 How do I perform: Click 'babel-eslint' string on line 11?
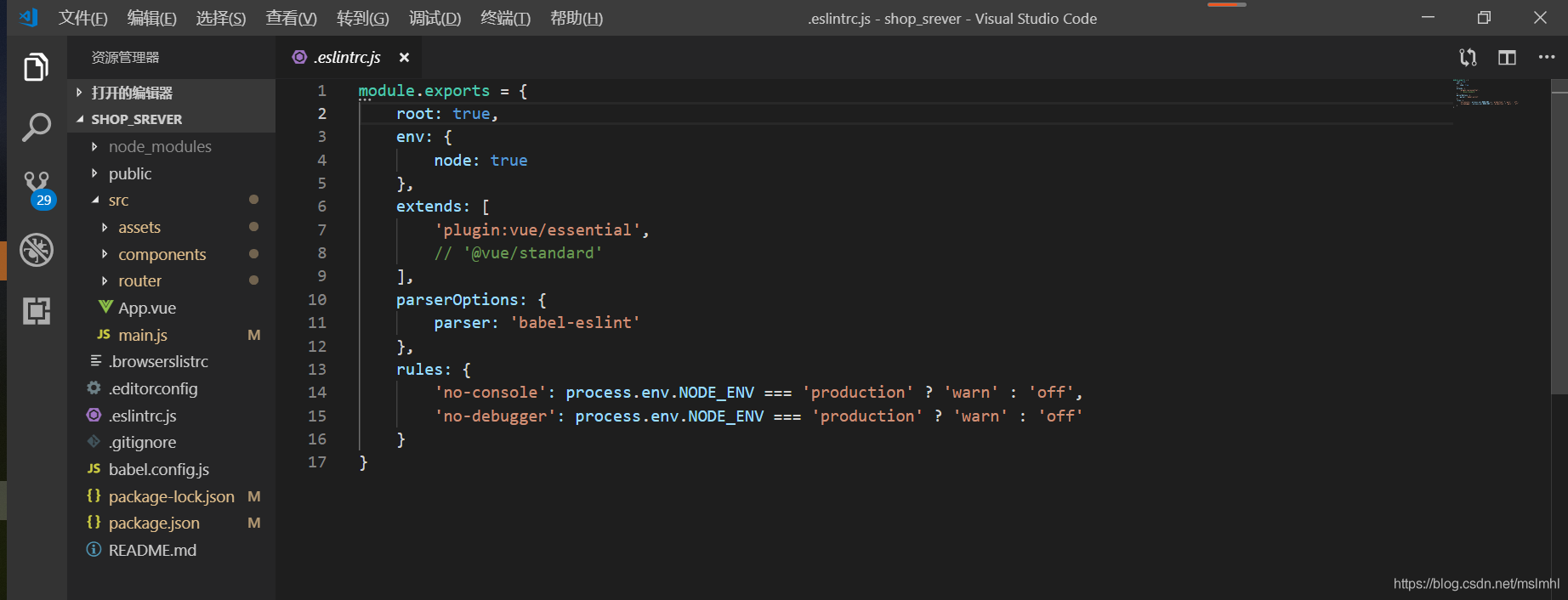click(x=575, y=322)
